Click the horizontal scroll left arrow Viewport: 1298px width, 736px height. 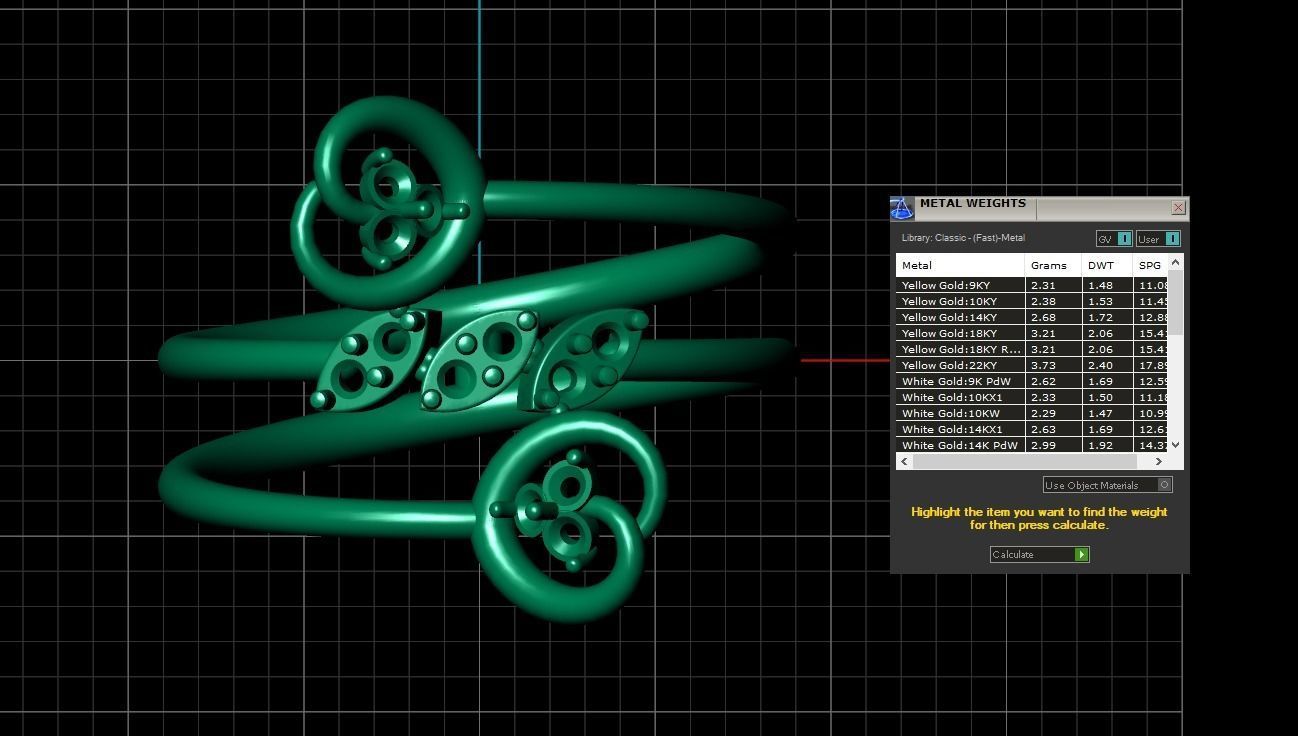tap(904, 461)
